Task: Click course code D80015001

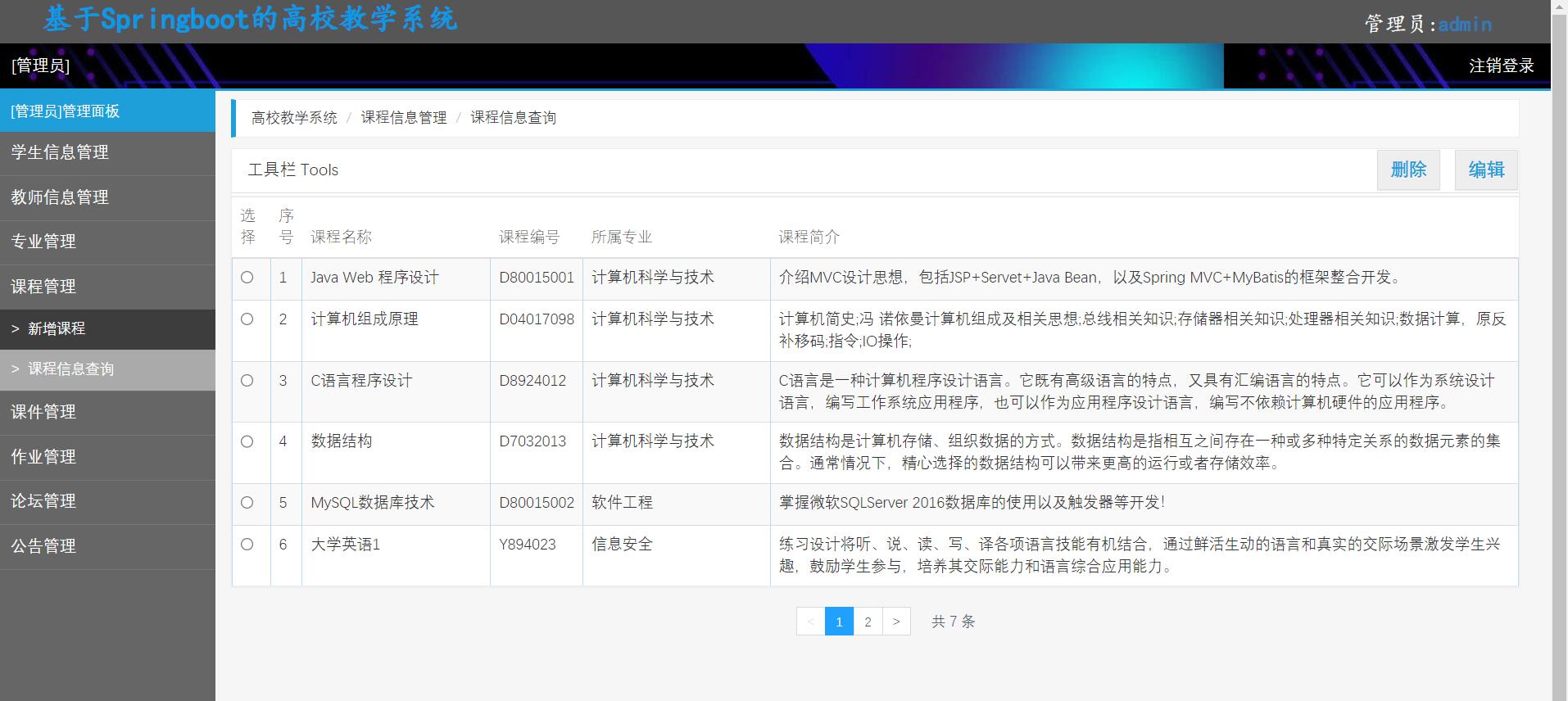Action: pyautogui.click(x=537, y=278)
